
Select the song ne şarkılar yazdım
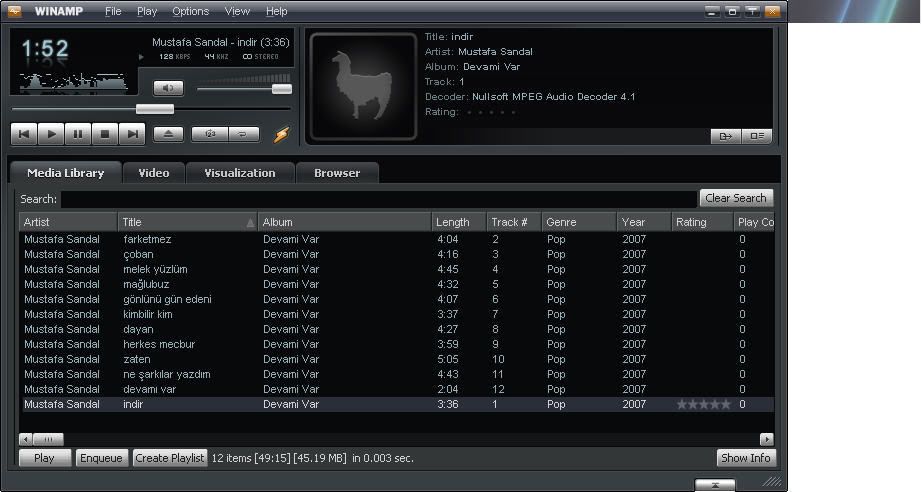397,374
